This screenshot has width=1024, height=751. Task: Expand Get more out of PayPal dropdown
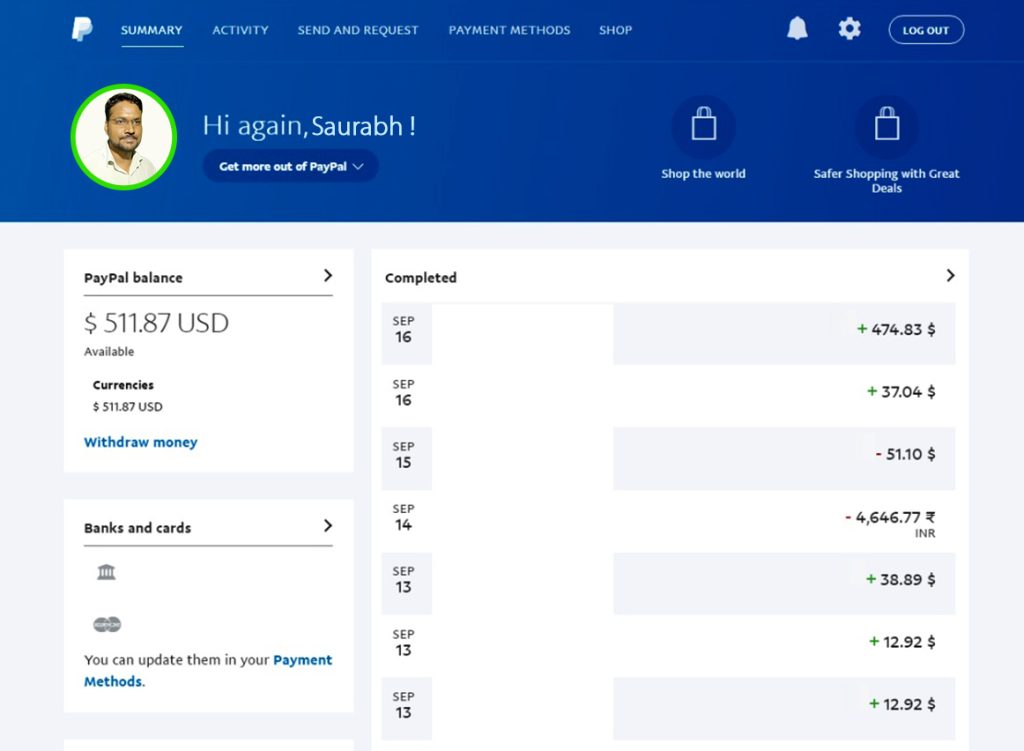tap(290, 166)
